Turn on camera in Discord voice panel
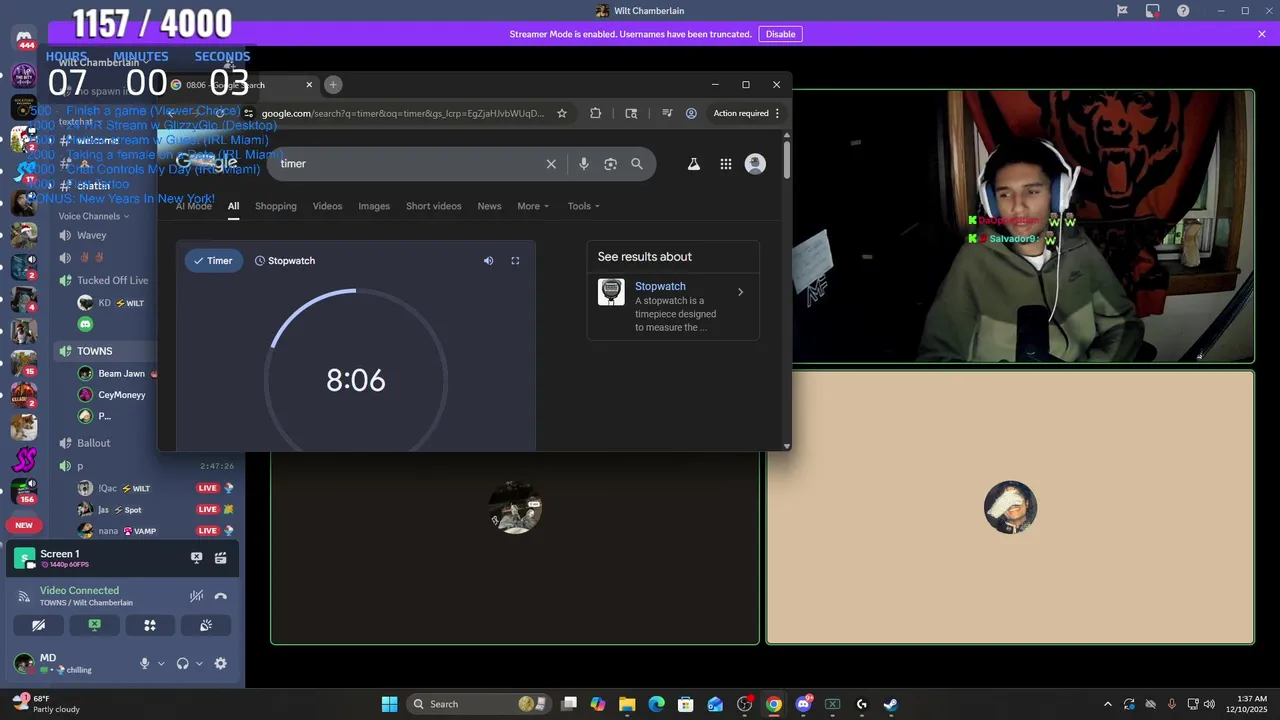1280x720 pixels. tap(38, 625)
